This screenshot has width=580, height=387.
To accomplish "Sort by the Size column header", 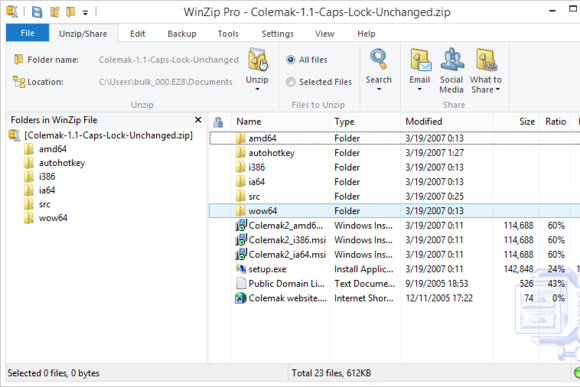I will pos(527,122).
